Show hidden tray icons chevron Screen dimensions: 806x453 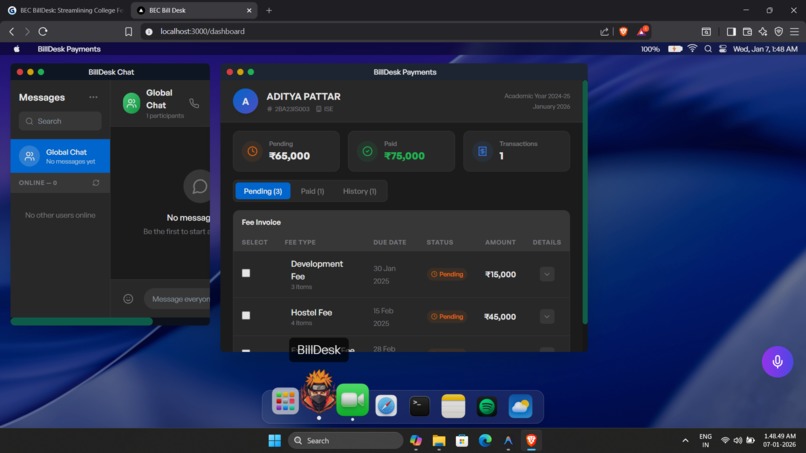(x=685, y=441)
